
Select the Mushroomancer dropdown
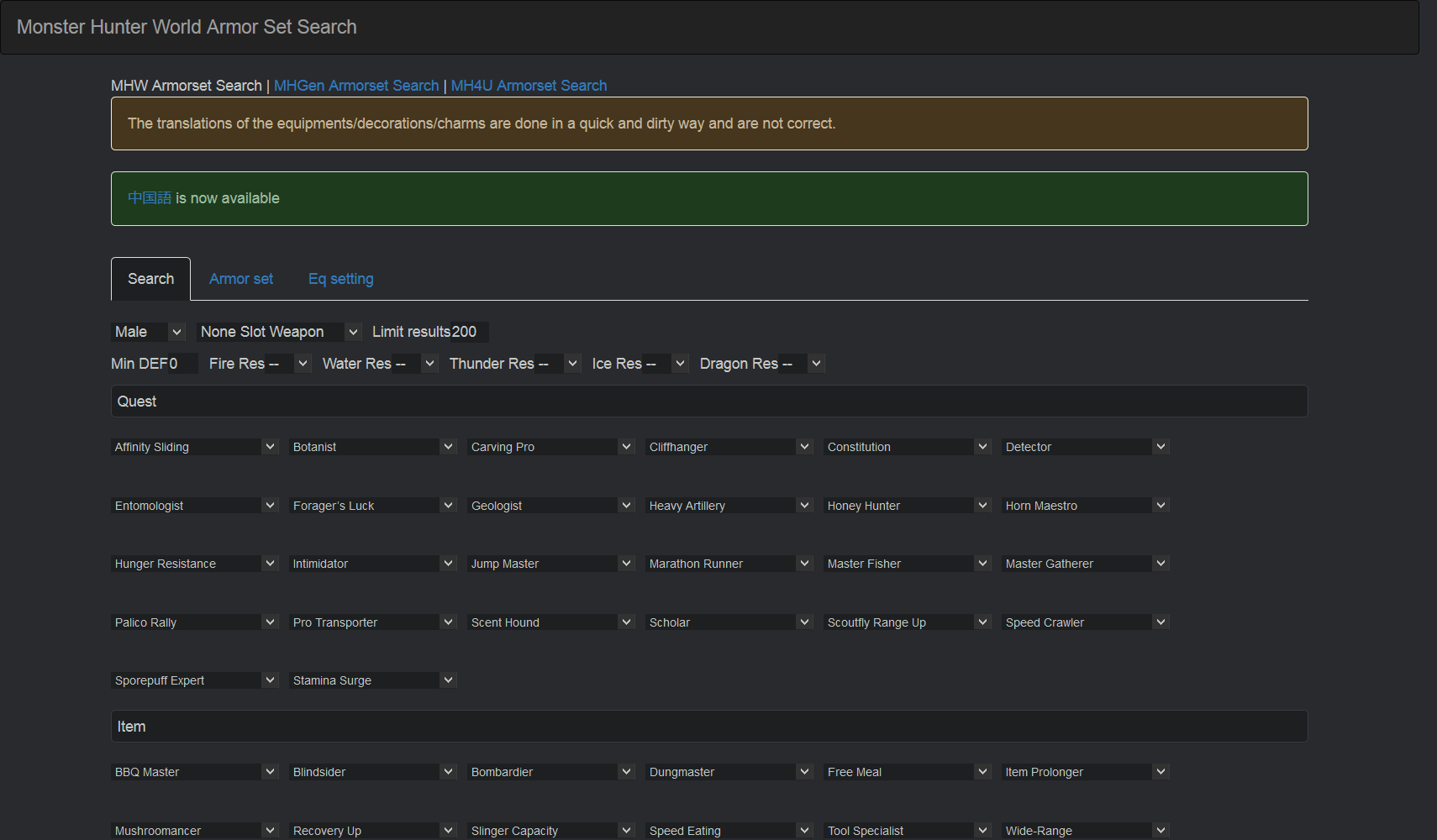pos(195,830)
